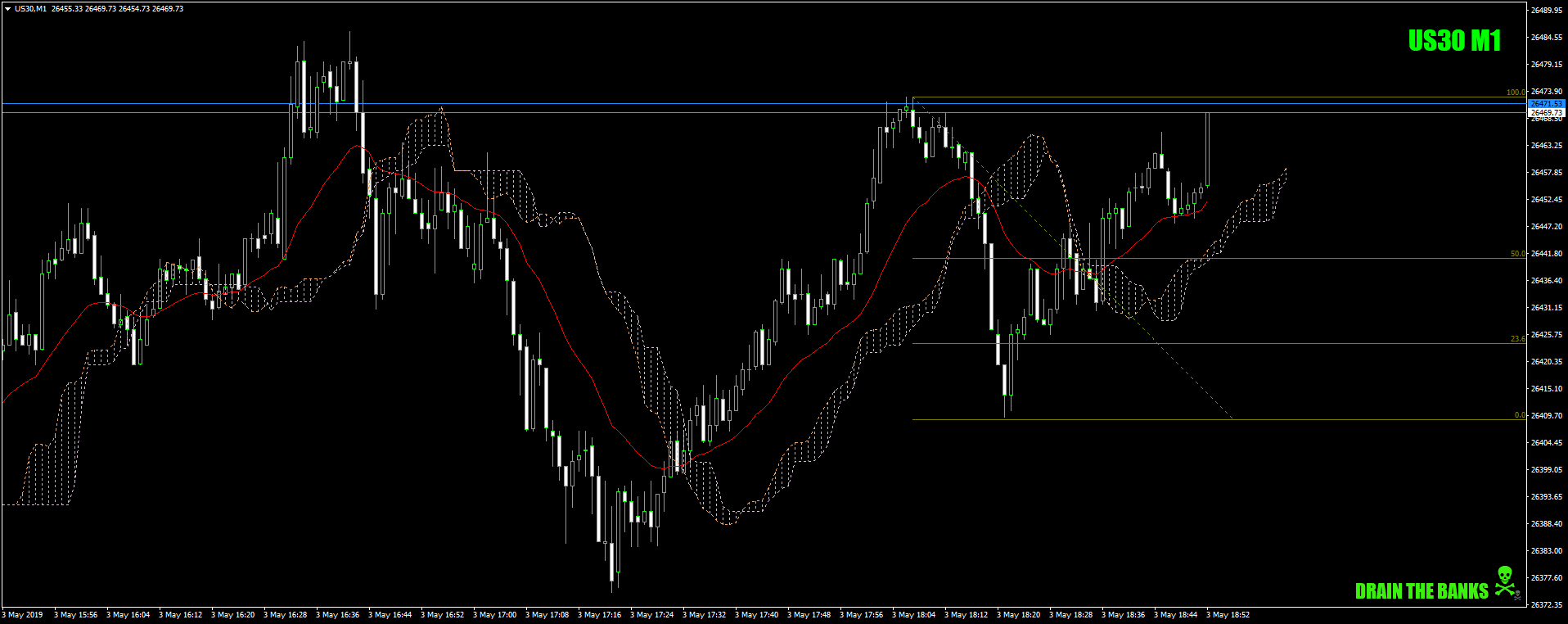Select the blue 26471.53 price tag

tap(1546, 104)
